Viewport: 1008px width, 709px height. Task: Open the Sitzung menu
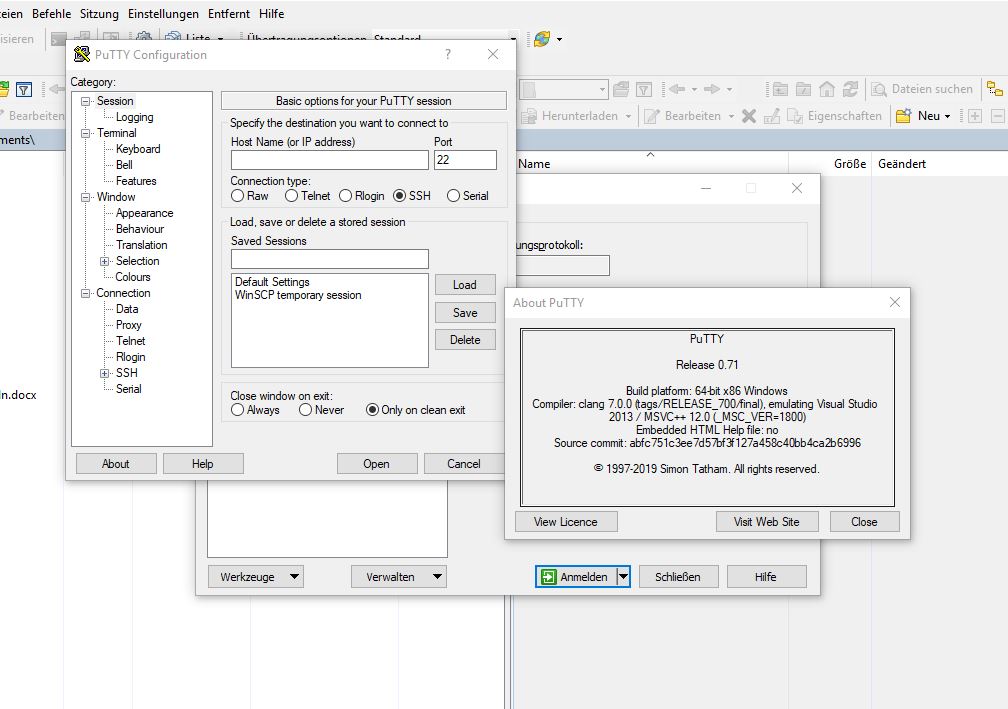(x=99, y=13)
